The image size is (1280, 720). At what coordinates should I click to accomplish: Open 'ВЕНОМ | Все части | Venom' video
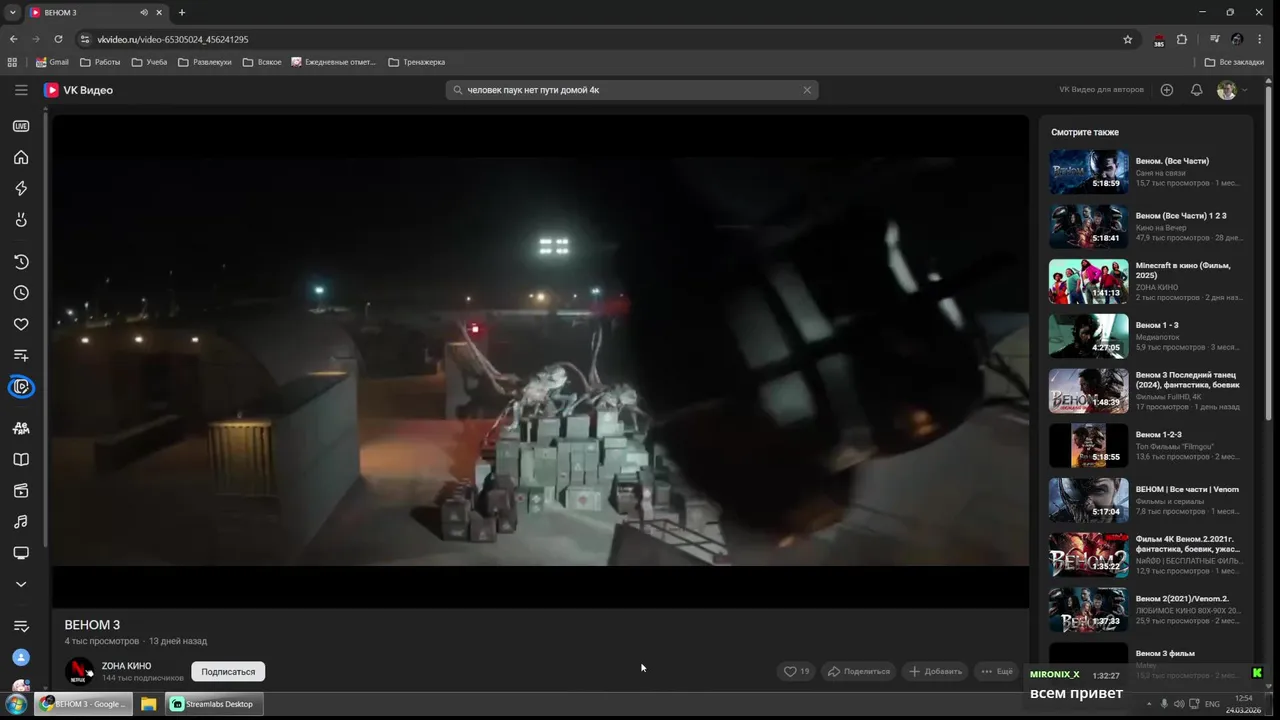[1146, 500]
